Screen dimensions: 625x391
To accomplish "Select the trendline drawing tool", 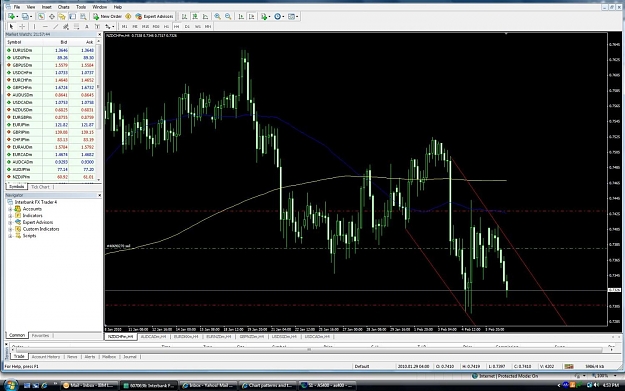I will point(56,26).
